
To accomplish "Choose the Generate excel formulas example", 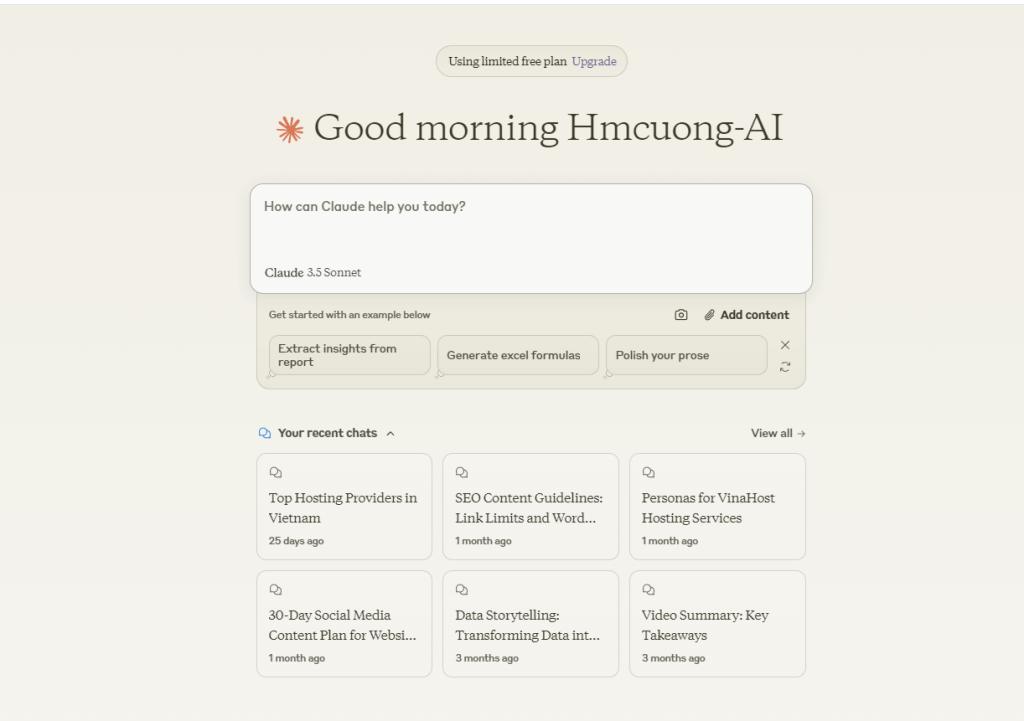I will click(x=517, y=355).
